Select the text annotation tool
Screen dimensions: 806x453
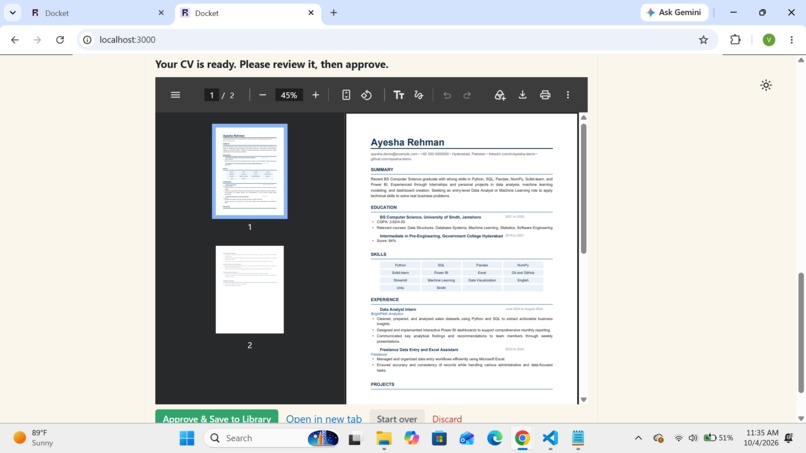point(399,95)
